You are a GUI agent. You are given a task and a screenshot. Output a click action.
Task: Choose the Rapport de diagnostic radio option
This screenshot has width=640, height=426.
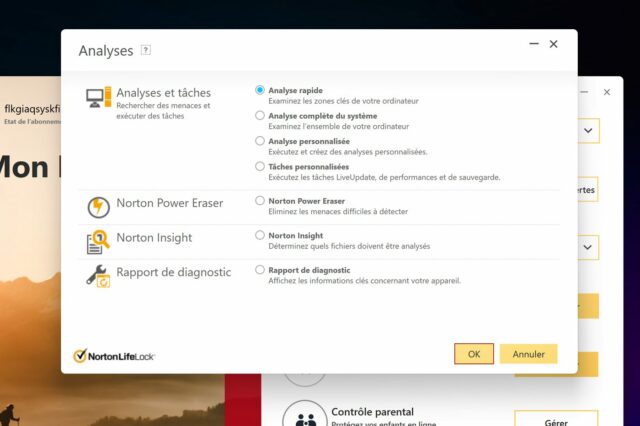click(x=260, y=269)
